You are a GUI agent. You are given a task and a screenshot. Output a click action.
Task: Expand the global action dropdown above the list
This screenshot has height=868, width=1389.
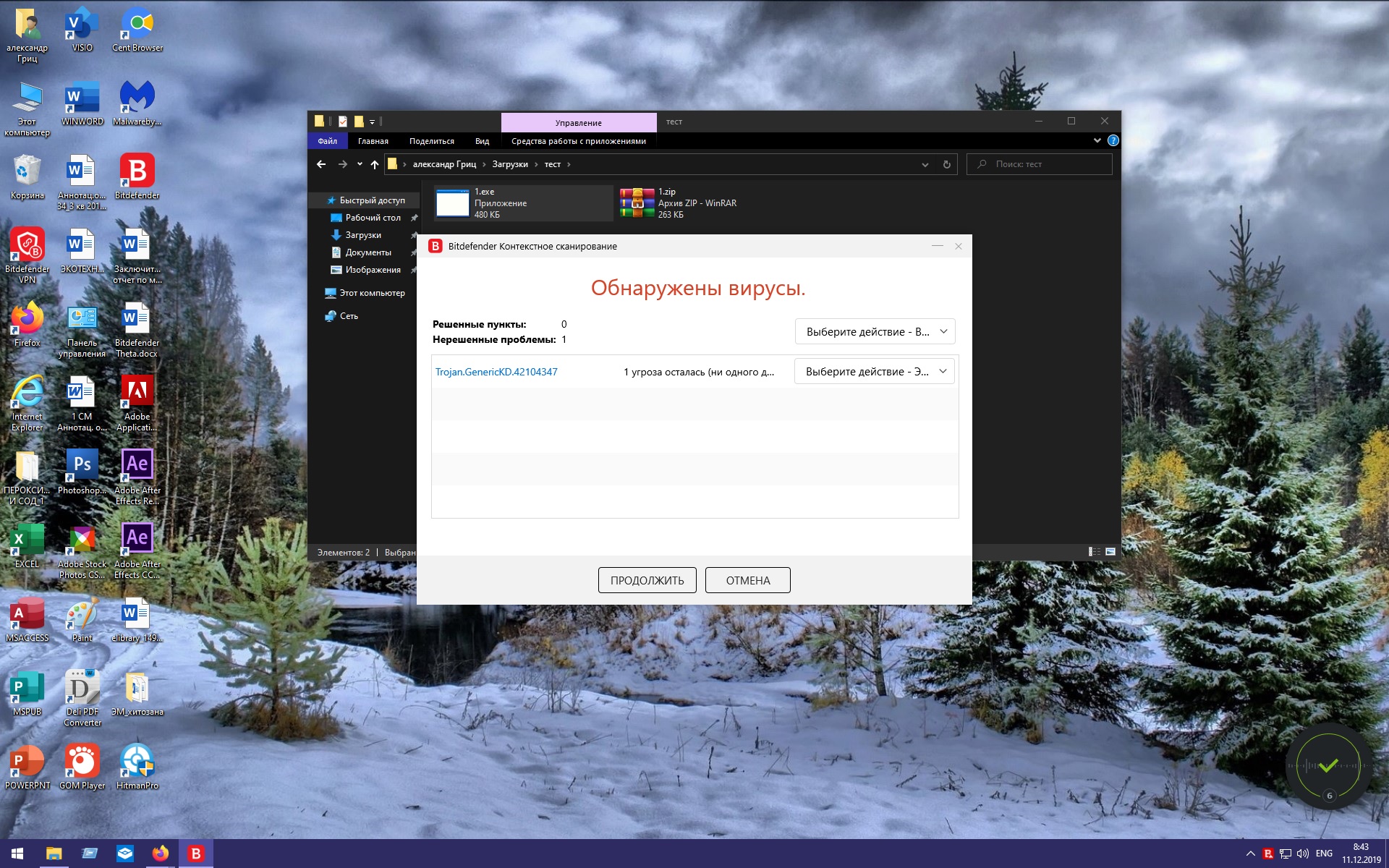click(x=875, y=332)
